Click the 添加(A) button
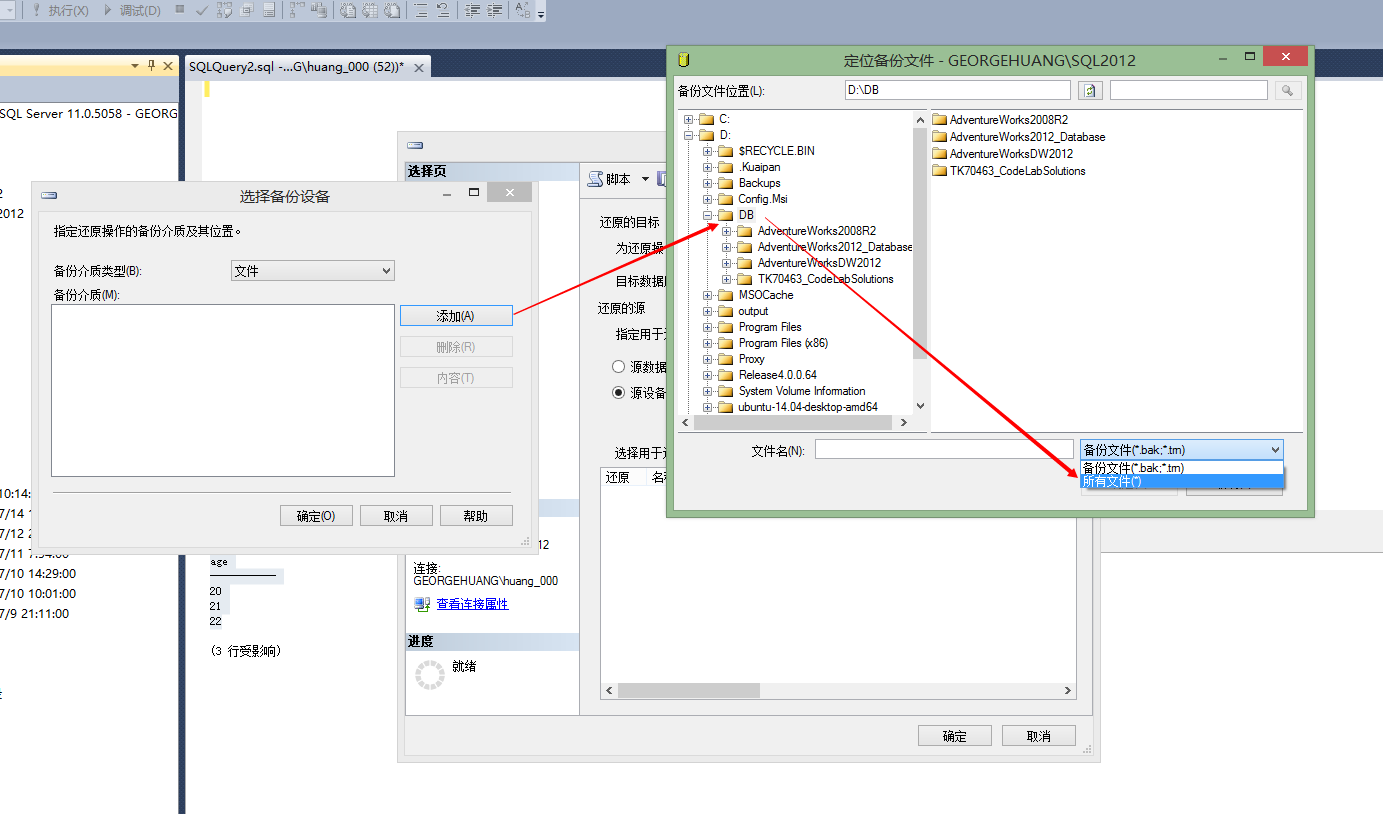This screenshot has height=814, width=1383. pyautogui.click(x=456, y=316)
